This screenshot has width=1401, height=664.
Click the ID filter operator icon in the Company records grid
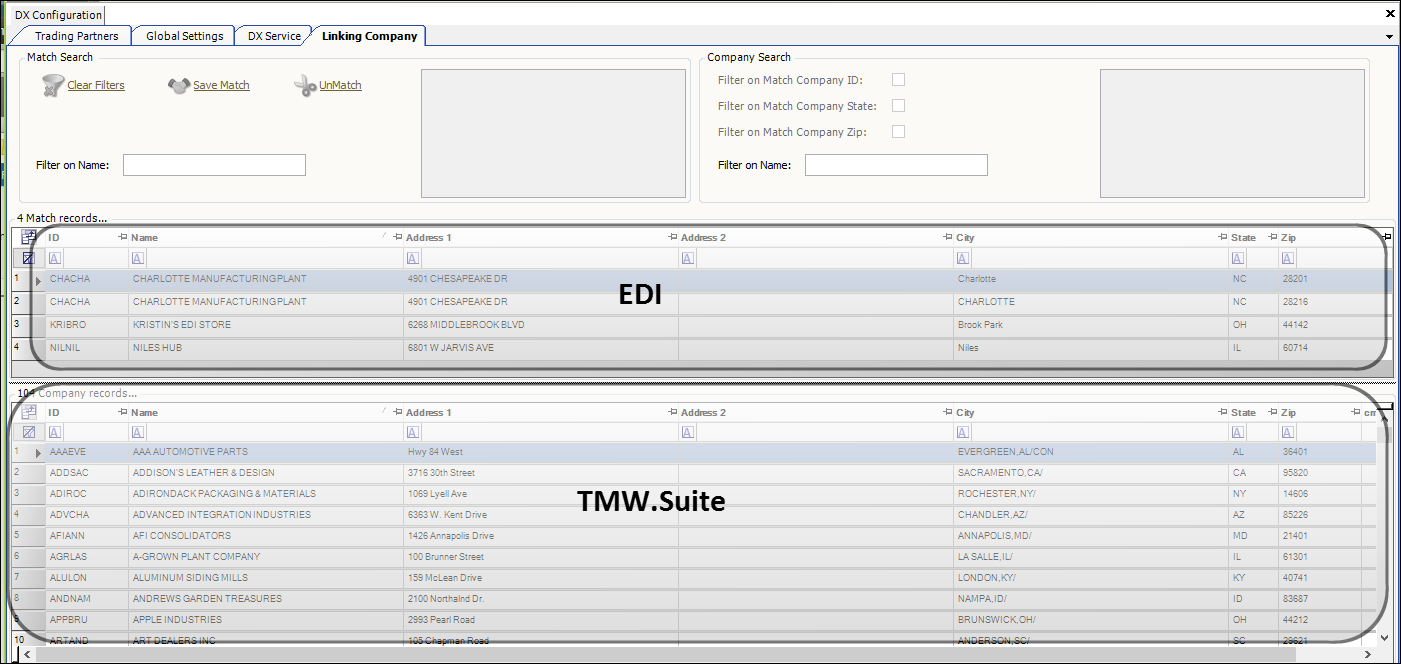(55, 432)
